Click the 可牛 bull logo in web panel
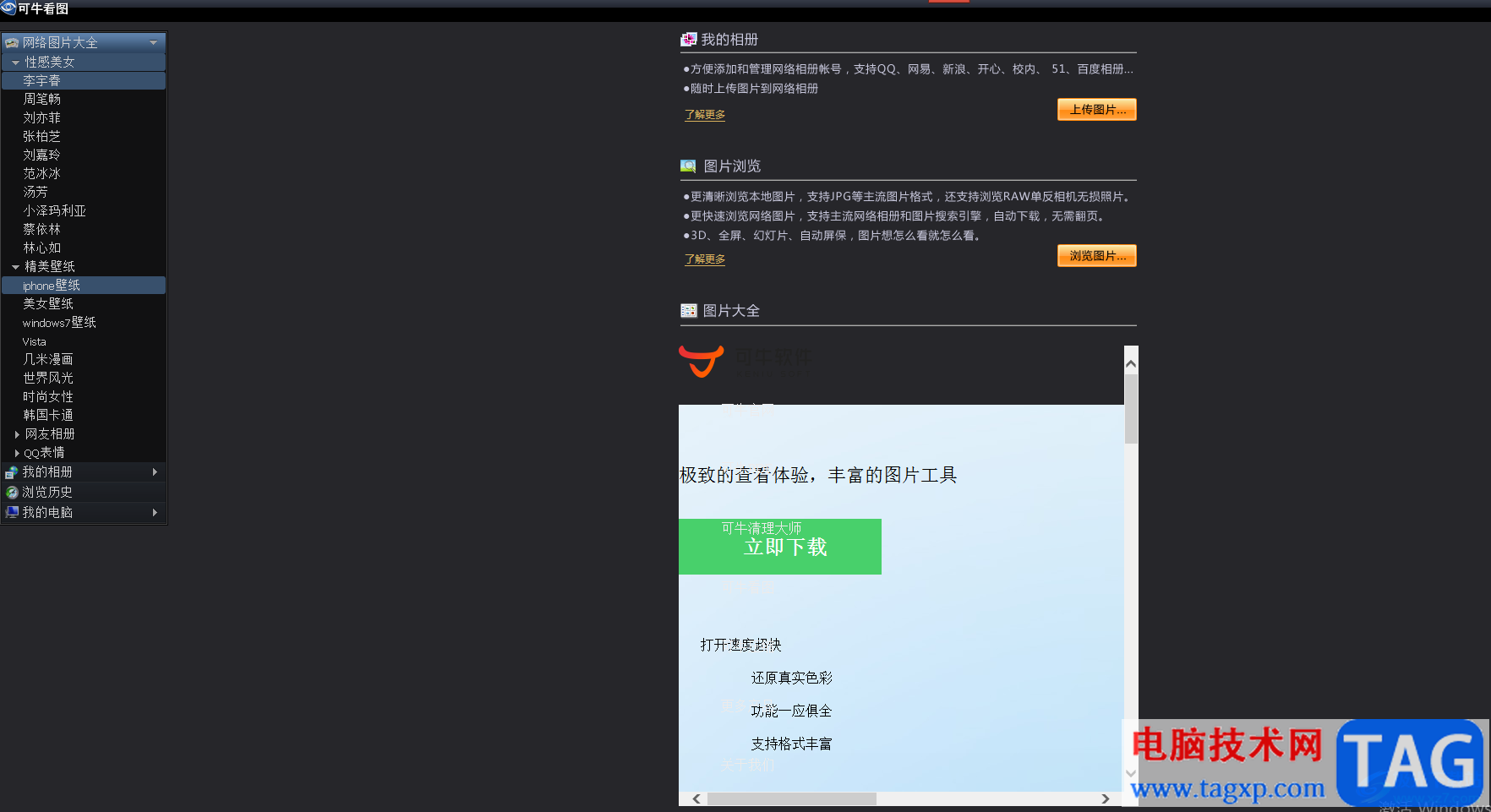This screenshot has width=1491, height=812. click(702, 362)
